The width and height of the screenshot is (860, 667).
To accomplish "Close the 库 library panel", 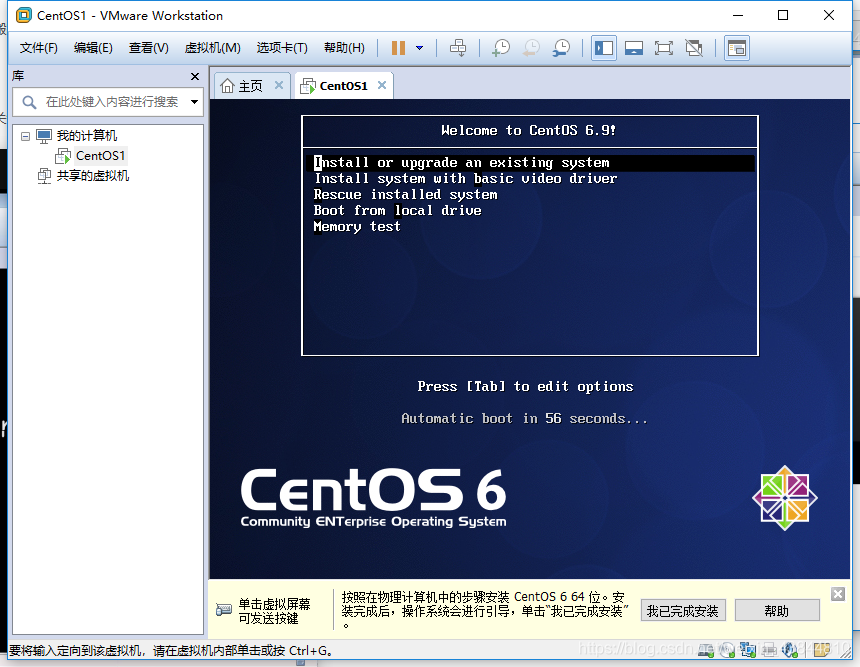I will [195, 76].
